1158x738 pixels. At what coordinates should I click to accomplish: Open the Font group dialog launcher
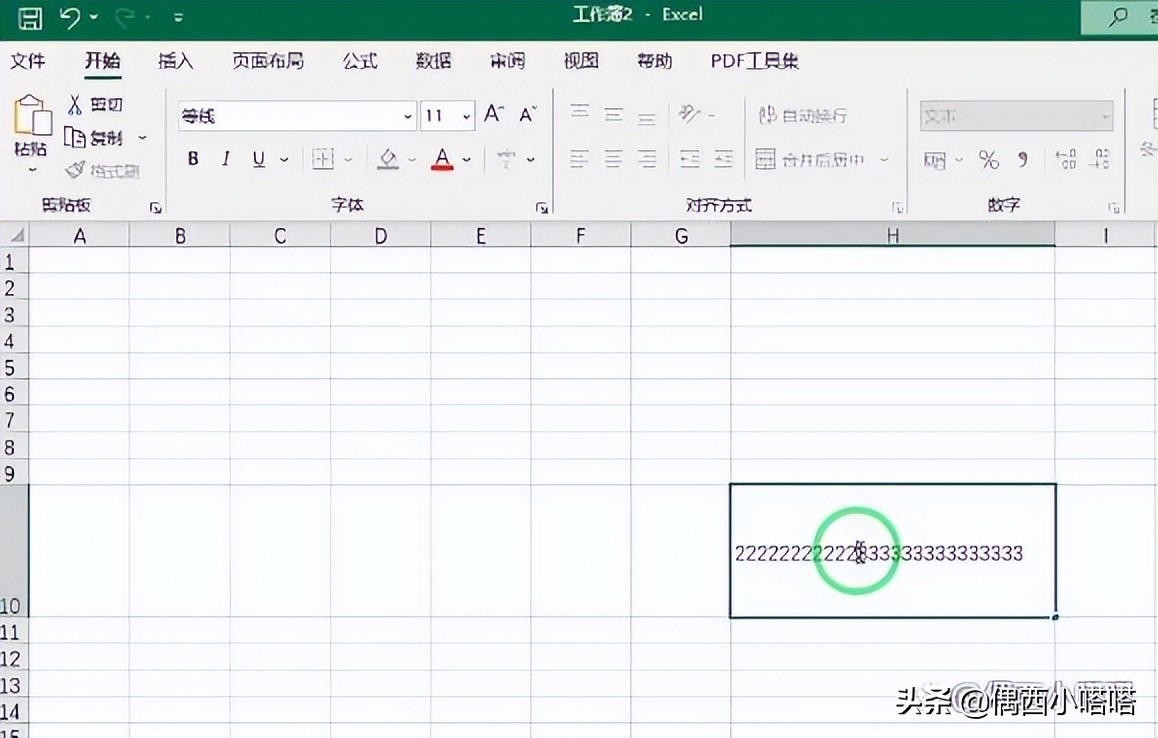(x=542, y=207)
